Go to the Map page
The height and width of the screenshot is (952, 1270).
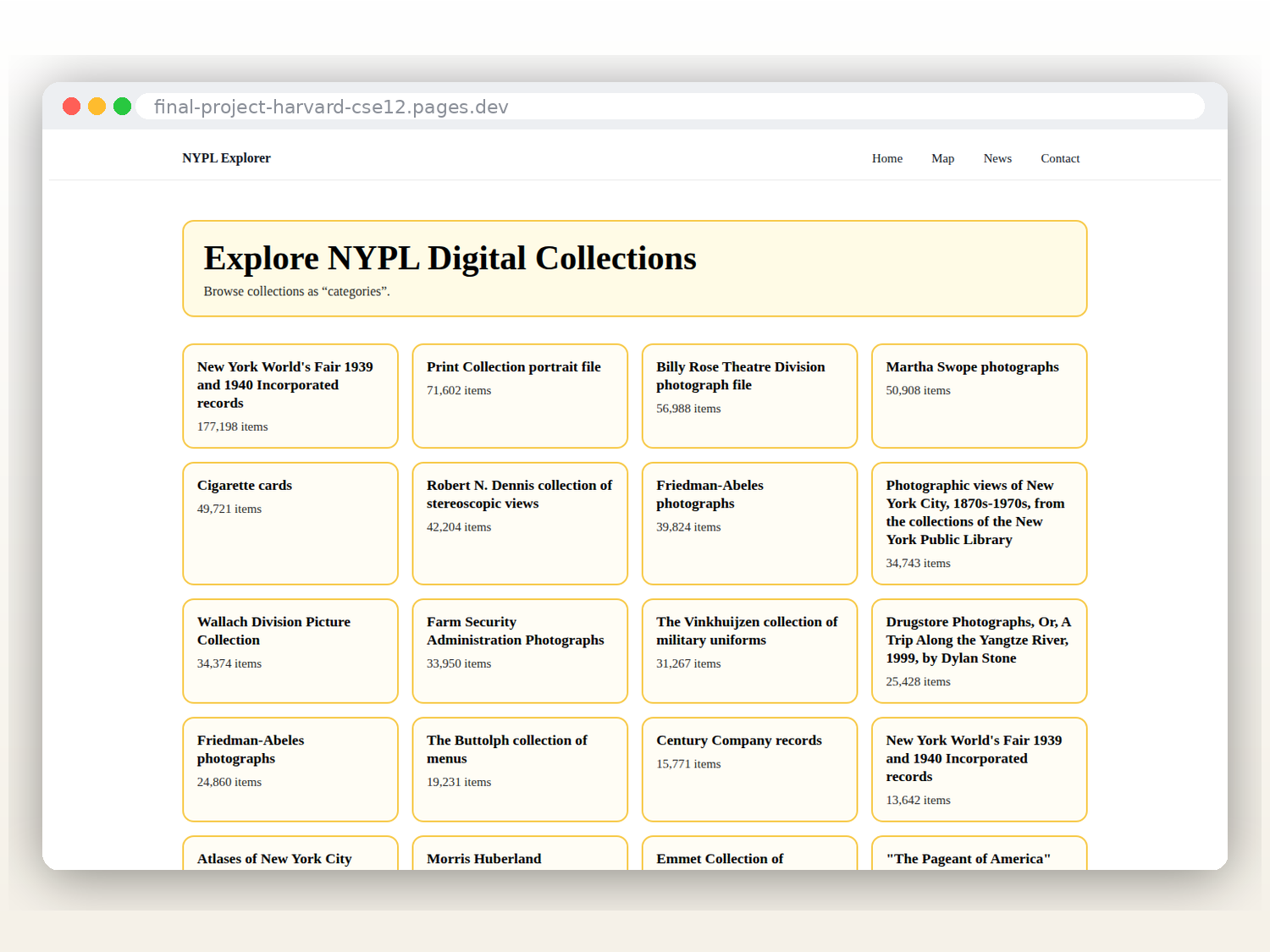pyautogui.click(x=943, y=158)
